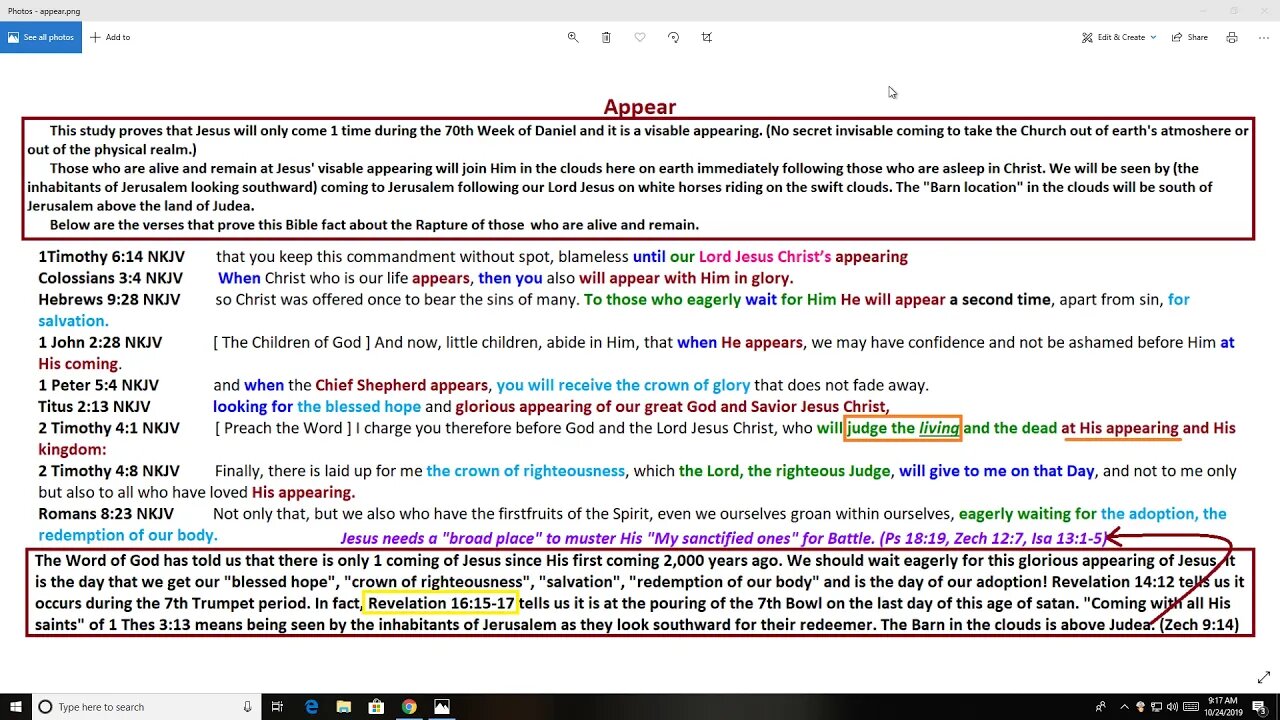Click the microphone icon in search box
Screen dimensions: 1280x720
(x=247, y=707)
